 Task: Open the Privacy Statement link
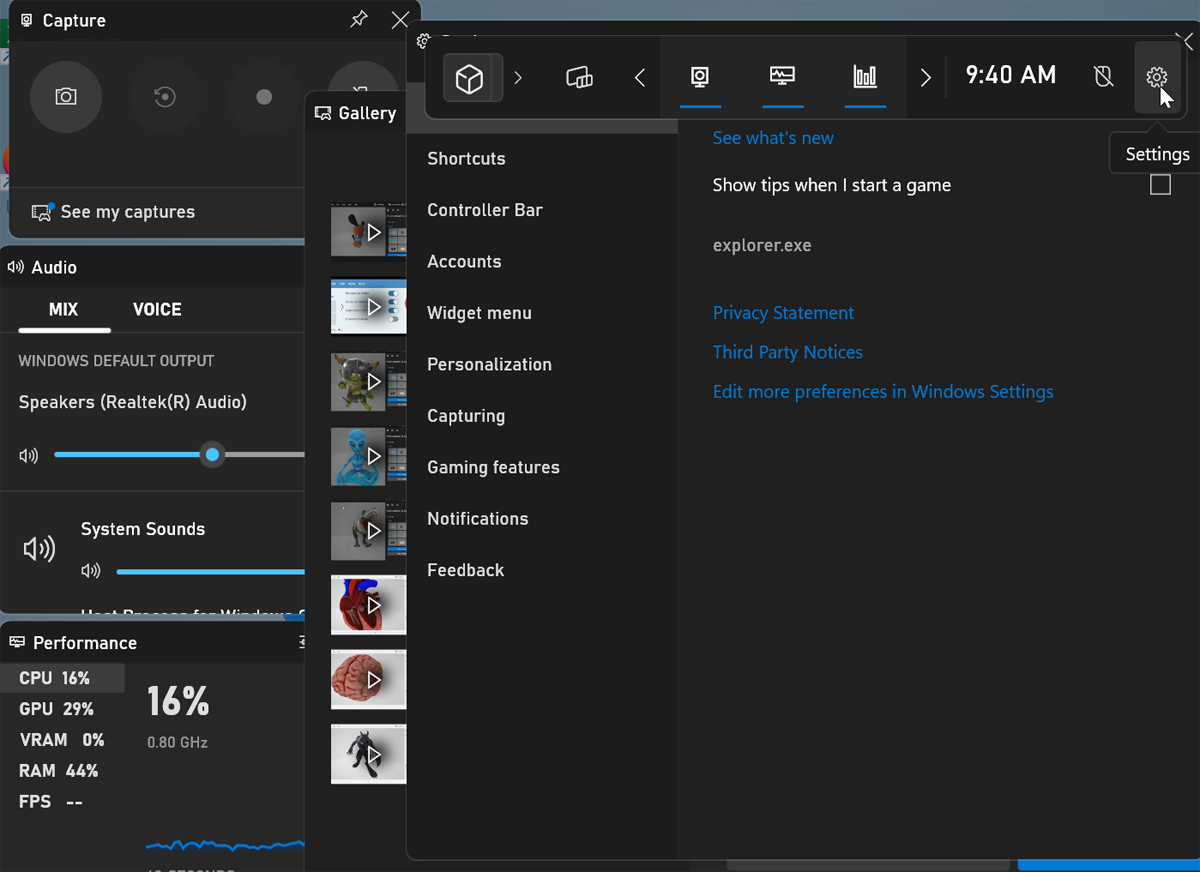click(x=783, y=312)
